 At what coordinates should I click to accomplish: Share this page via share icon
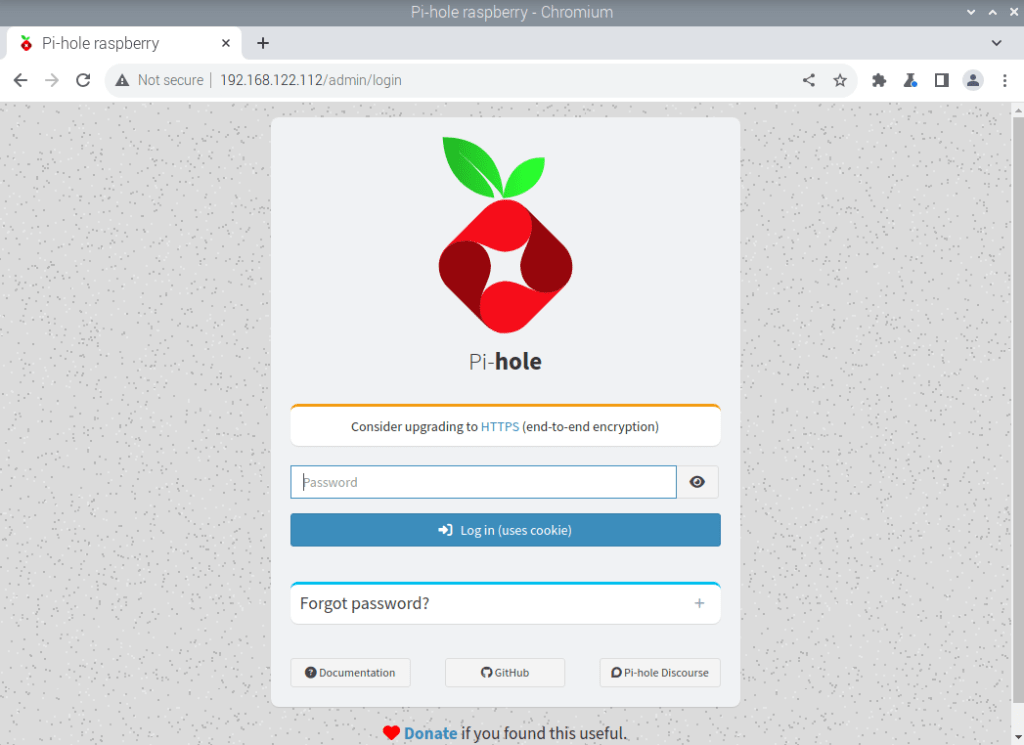click(x=808, y=80)
